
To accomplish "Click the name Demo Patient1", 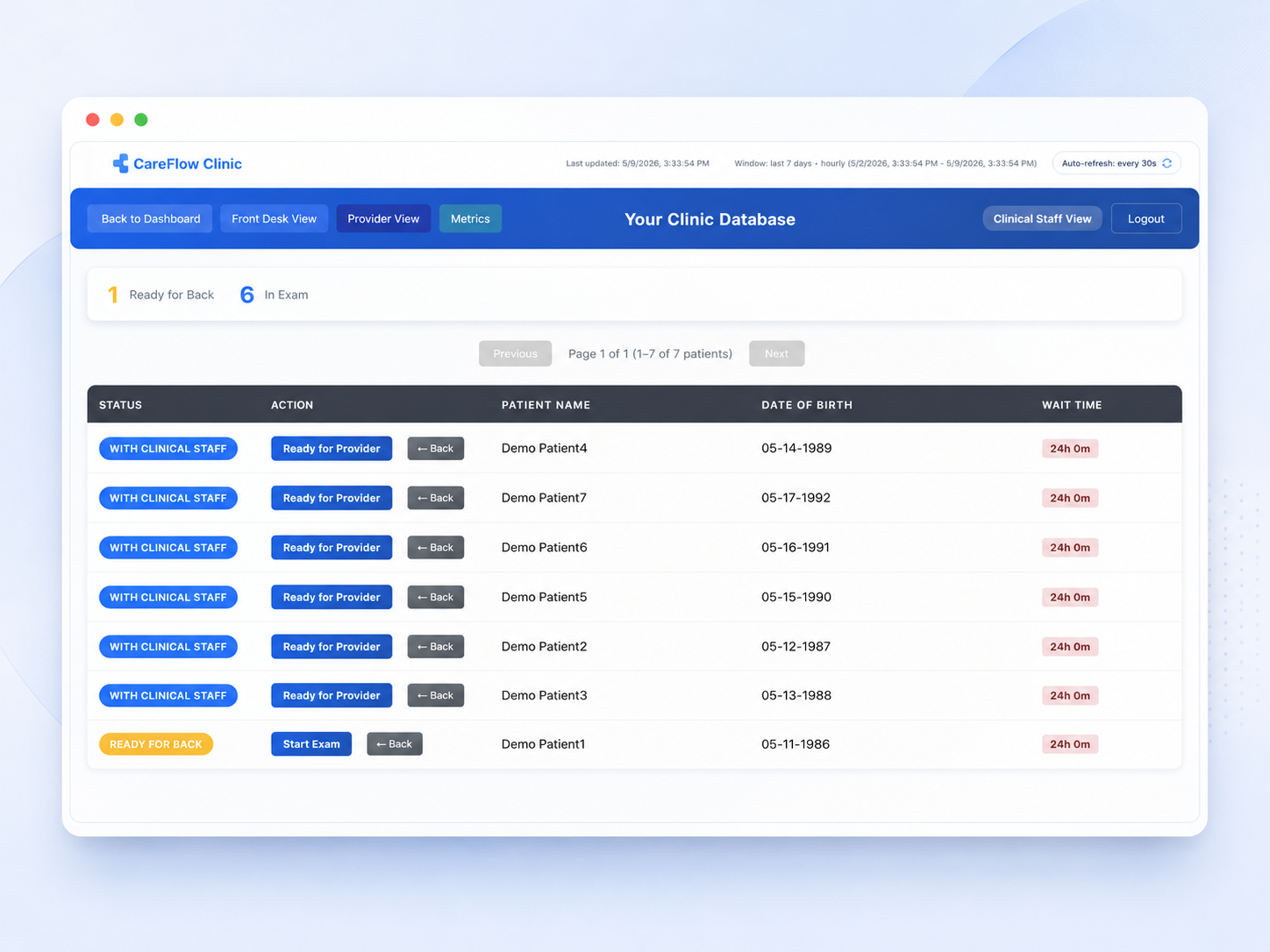I will click(543, 744).
